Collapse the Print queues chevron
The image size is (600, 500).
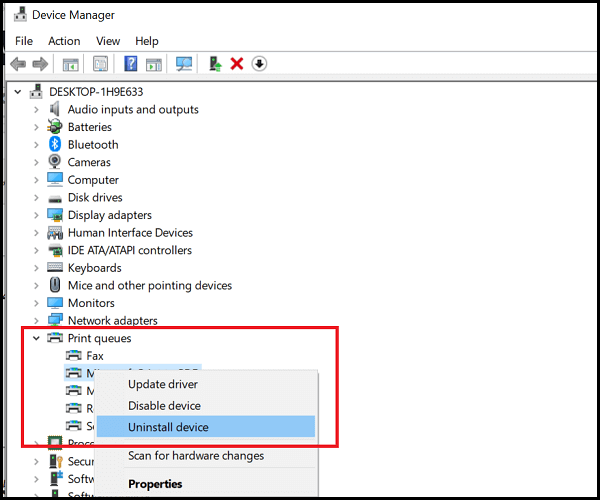[36, 338]
